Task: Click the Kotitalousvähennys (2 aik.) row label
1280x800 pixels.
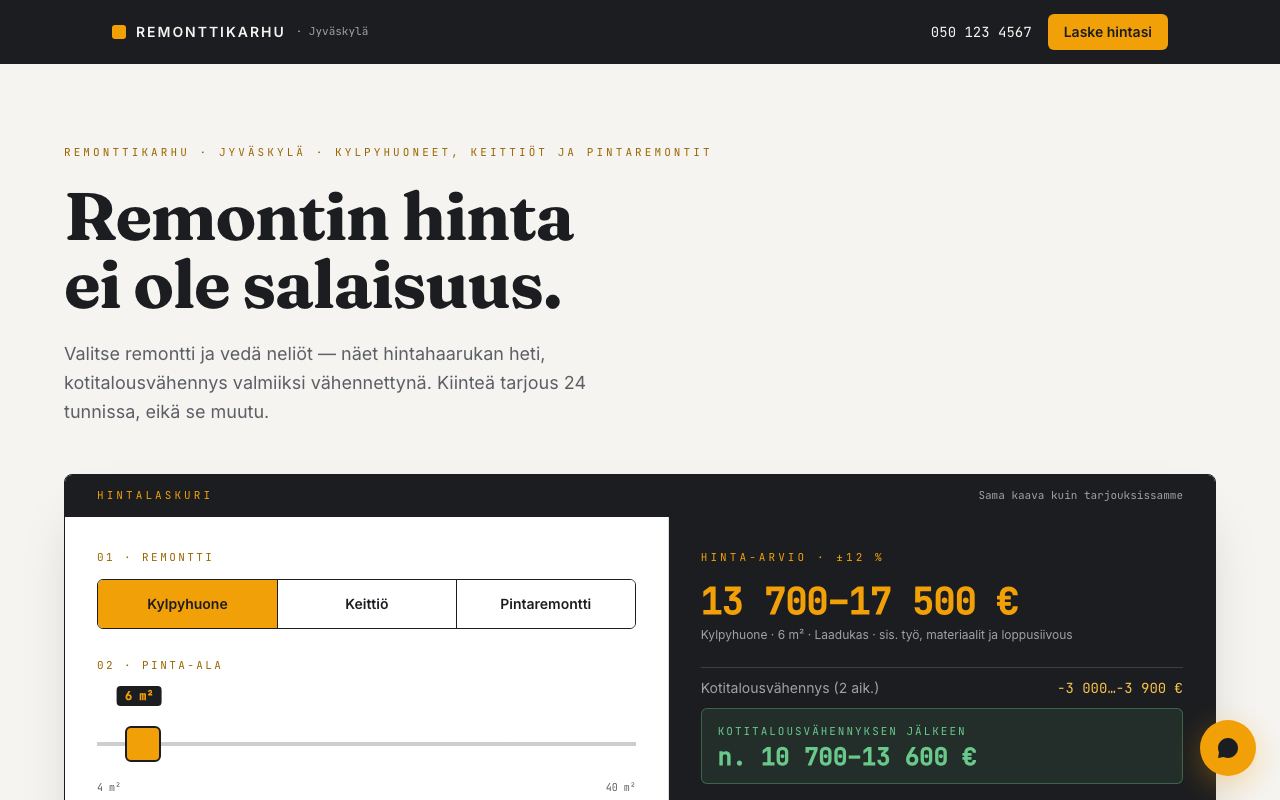Action: pyautogui.click(x=790, y=688)
